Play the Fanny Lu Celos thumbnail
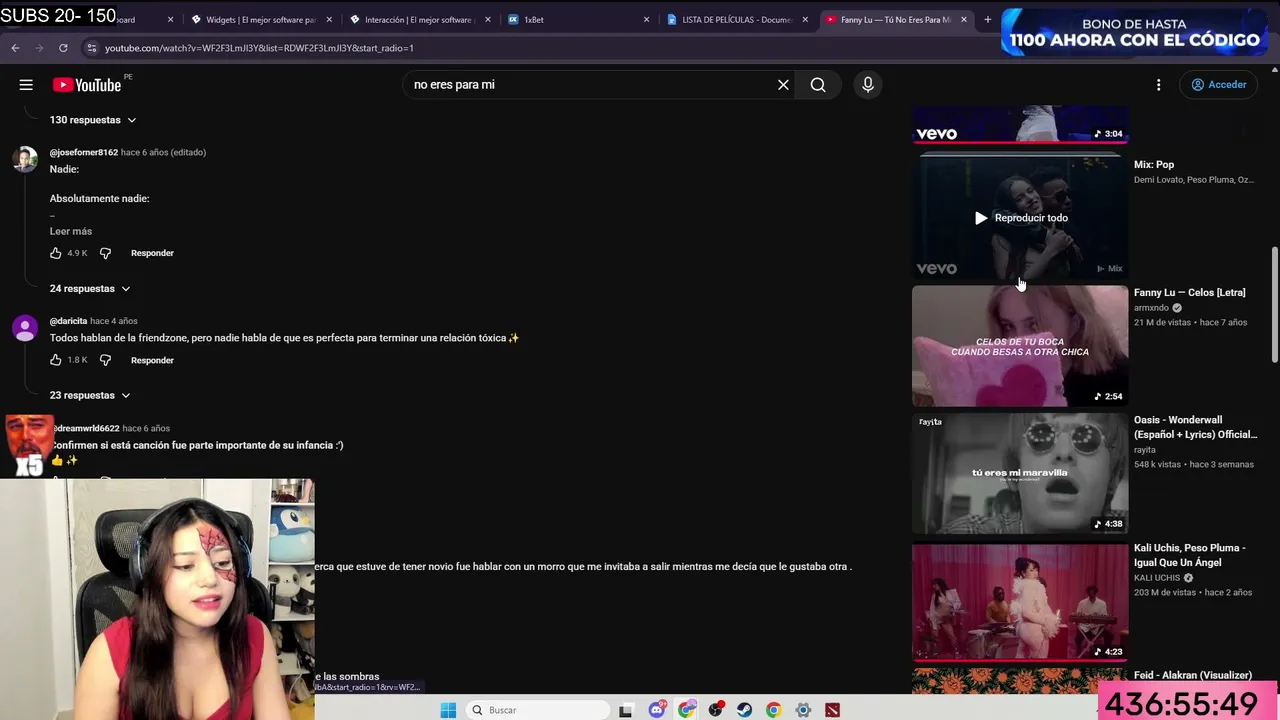The image size is (1280, 720). (x=1020, y=346)
